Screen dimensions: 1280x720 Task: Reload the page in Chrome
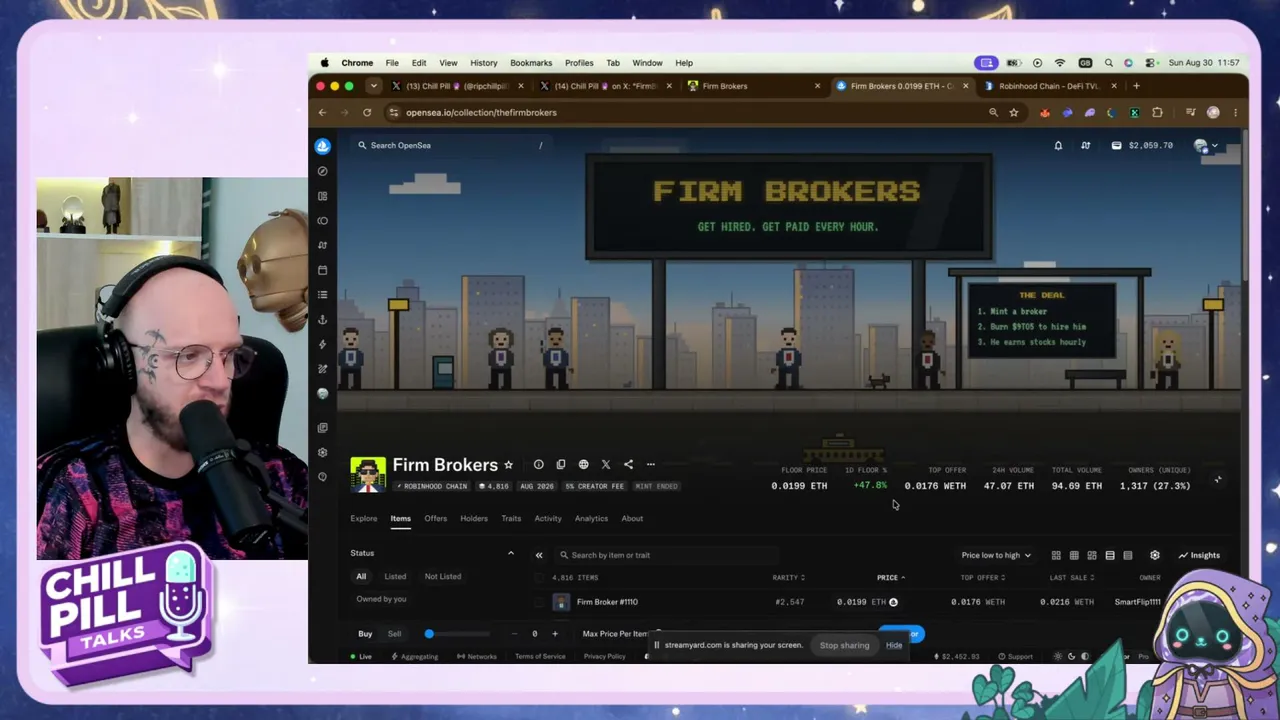coord(367,113)
